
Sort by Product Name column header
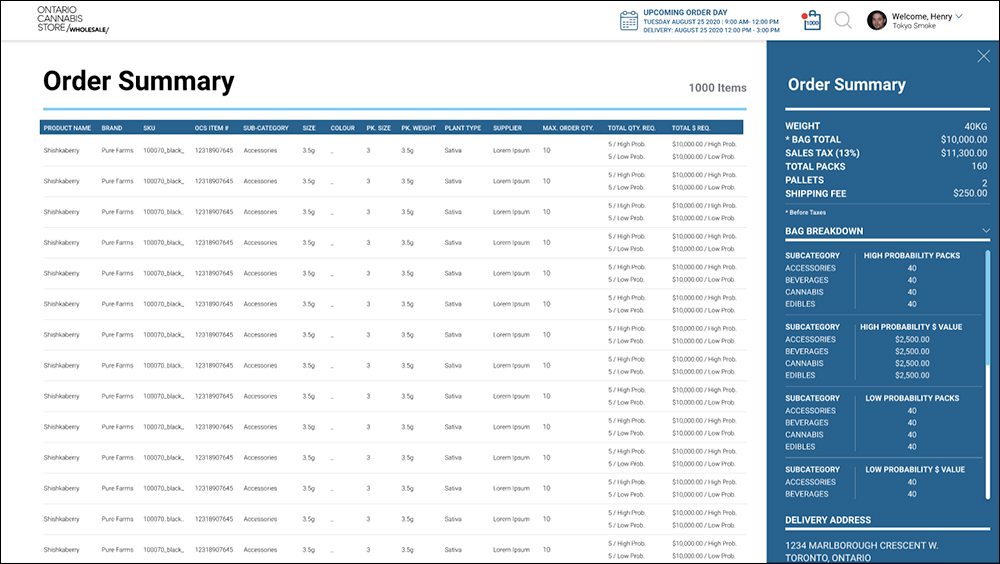tap(67, 128)
